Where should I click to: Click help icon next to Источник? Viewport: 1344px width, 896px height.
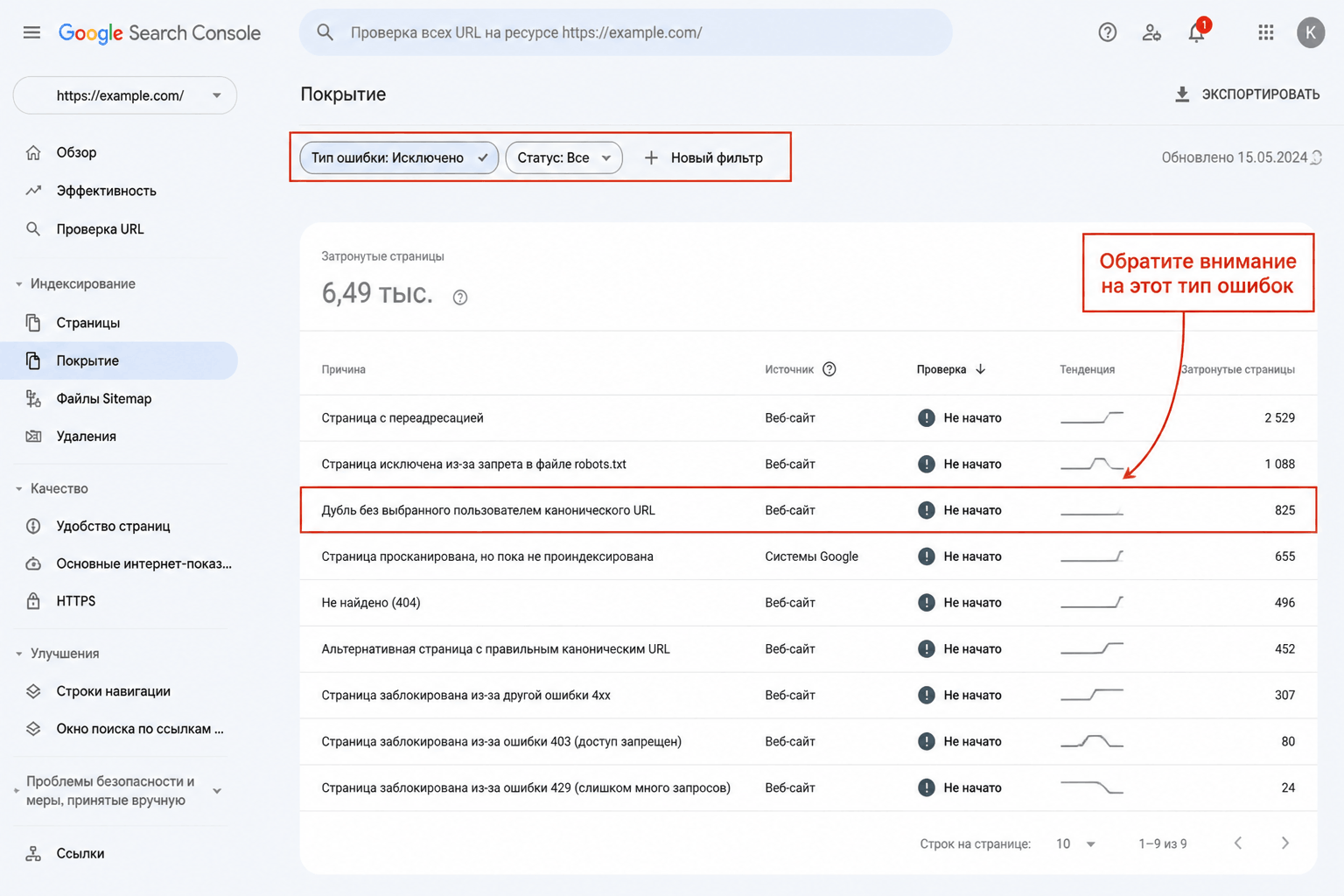829,369
